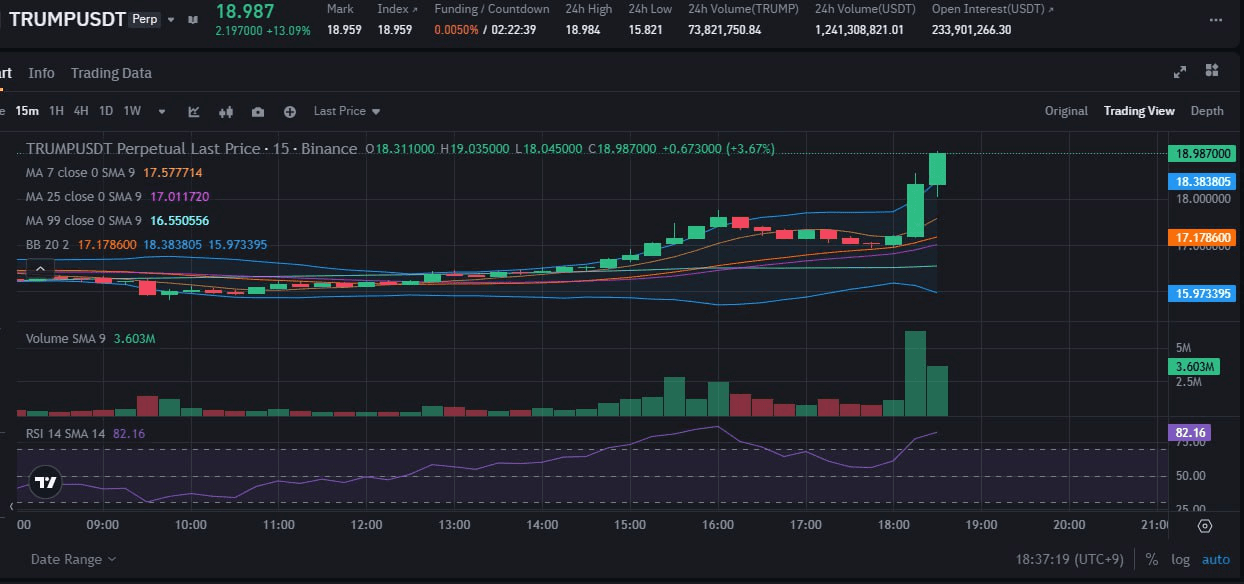
Task: Open the trading rules book icon
Action: [x=193, y=19]
